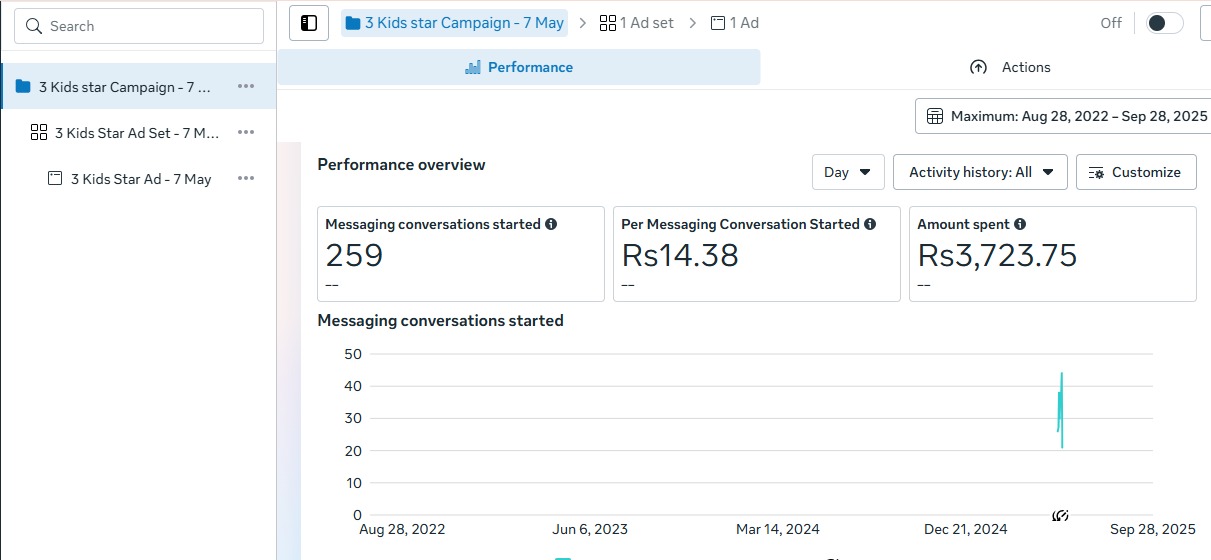
Task: Click info icon beside Amount spent
Action: 1020,225
